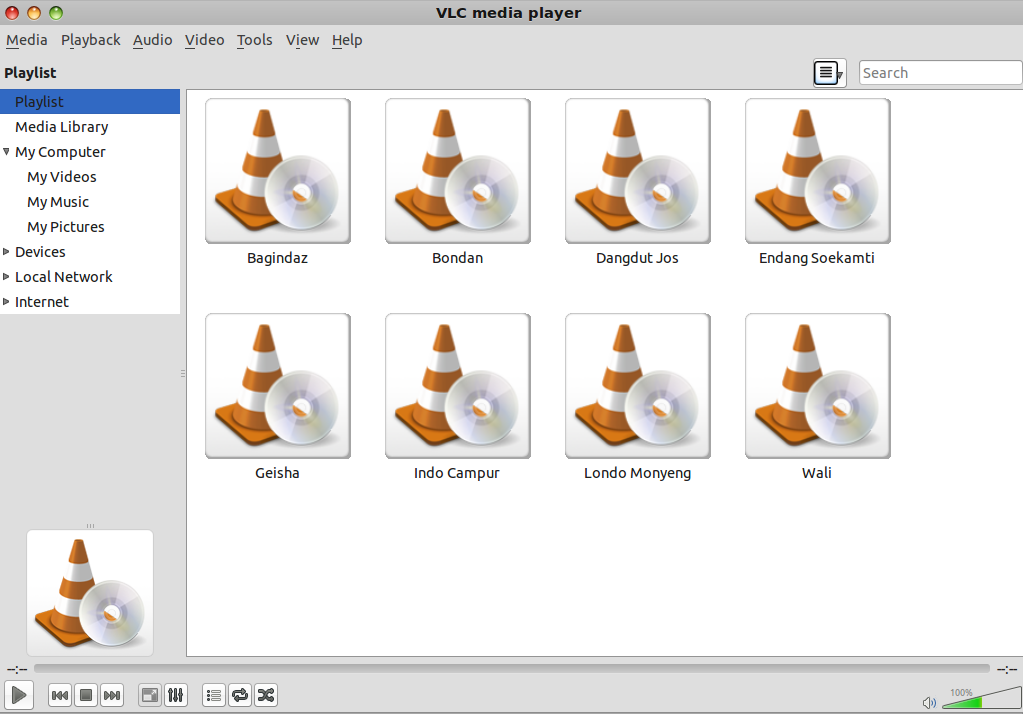Click the playback seek bar
This screenshot has width=1023, height=714.
pyautogui.click(x=512, y=668)
